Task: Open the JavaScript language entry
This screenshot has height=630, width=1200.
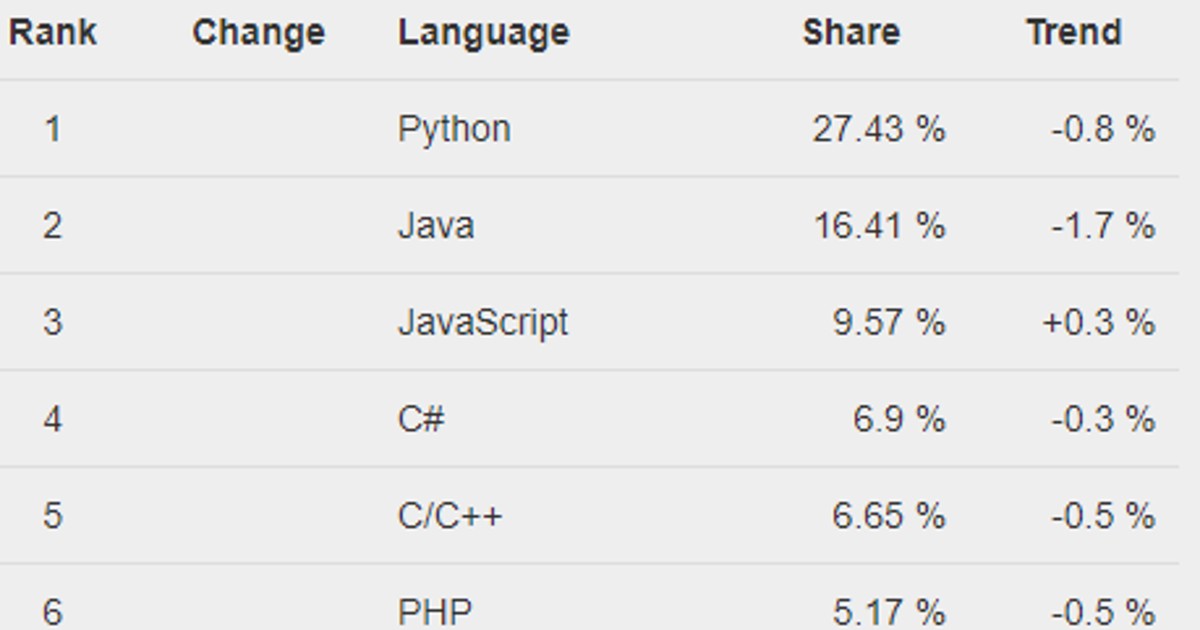Action: [483, 322]
